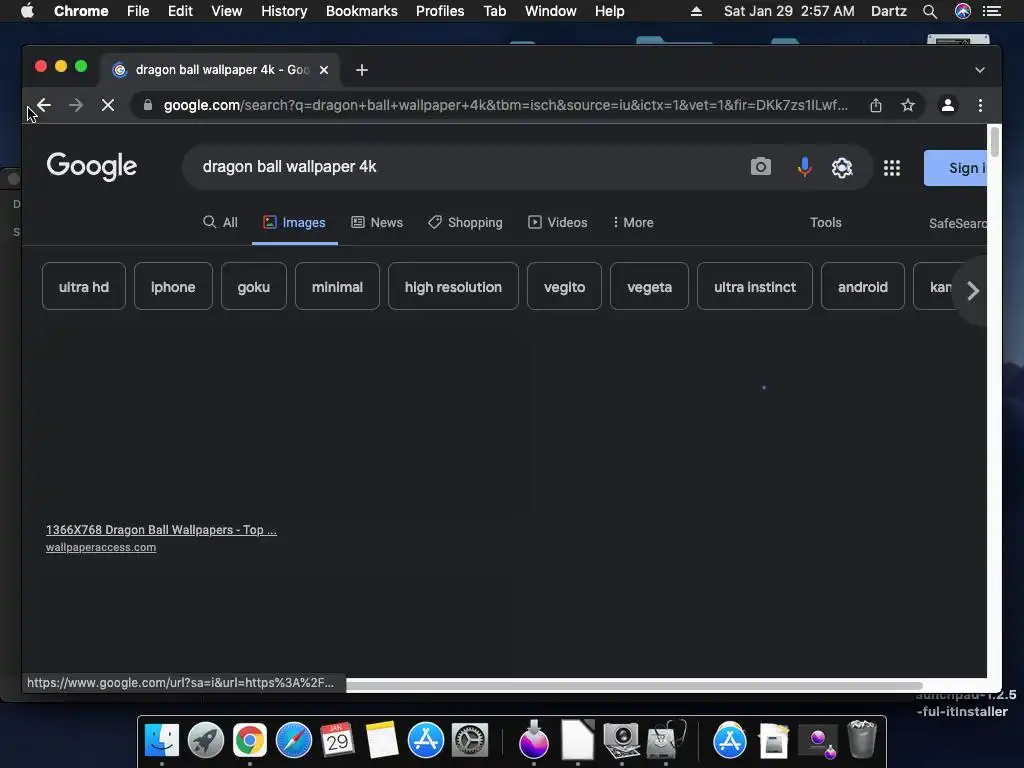Filter by iphone chip

tap(173, 286)
